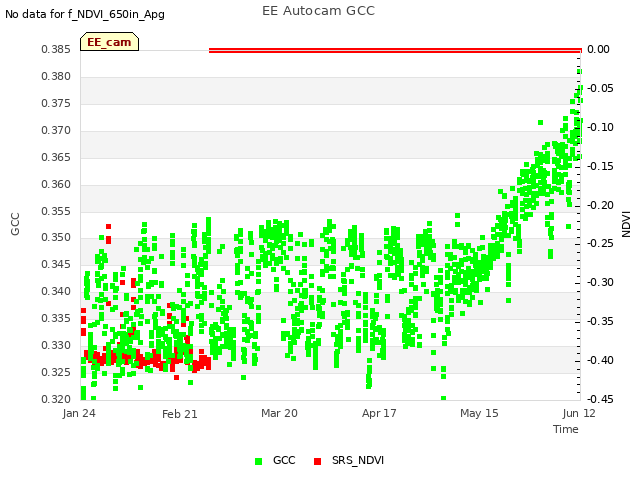Select the SRS_NDVI legend label
Screen dimensions: 640x480
coord(358,460)
